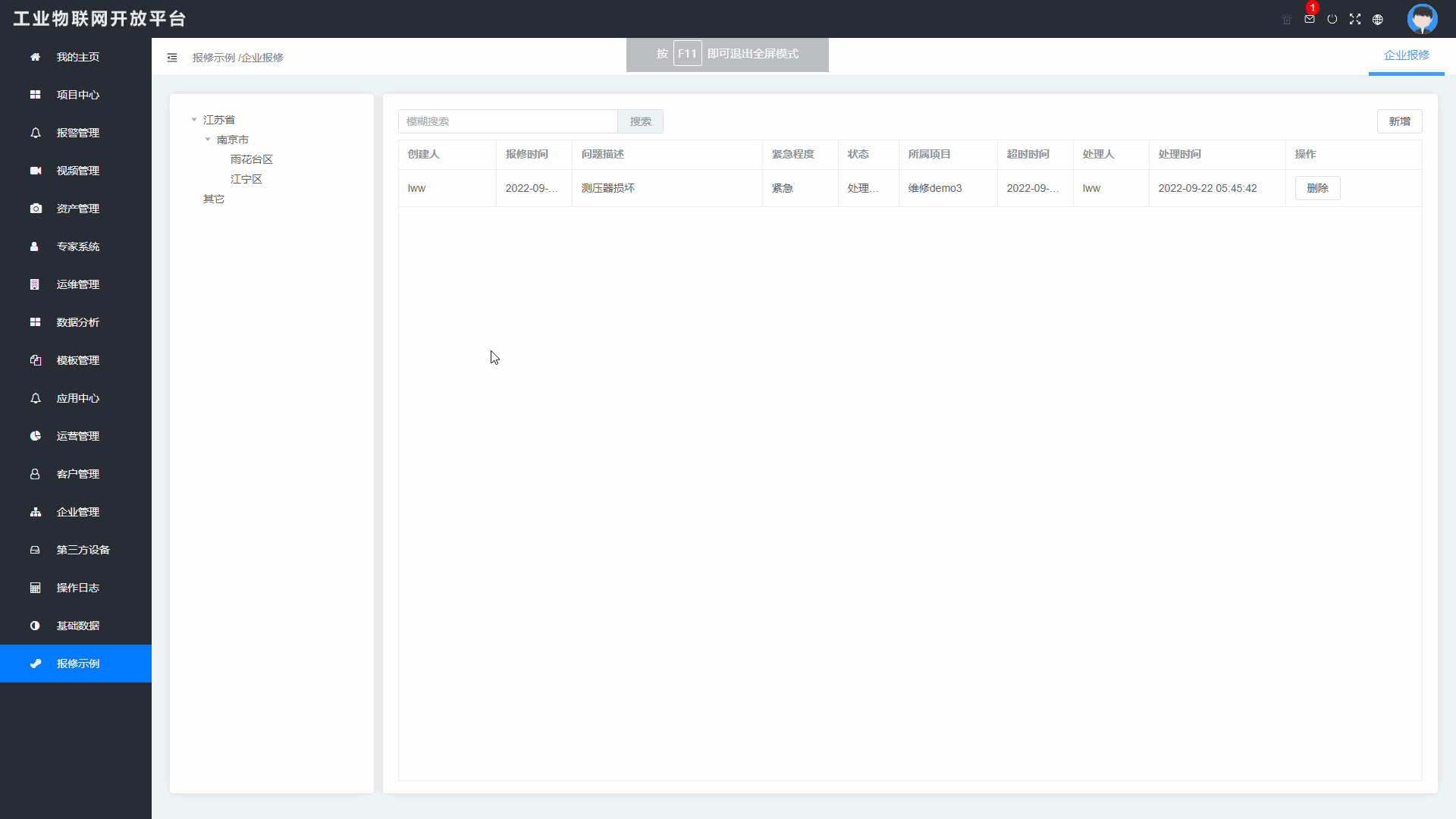Select the 视频管理 video camera icon
Viewport: 1456px width, 819px height.
pyautogui.click(x=35, y=171)
